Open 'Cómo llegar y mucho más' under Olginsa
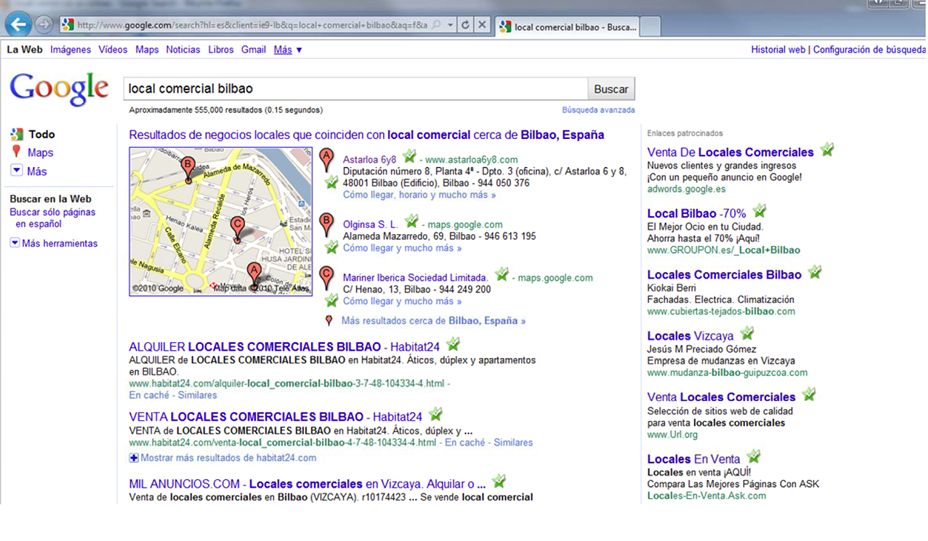Screen dimensions: 928x541 tap(402, 248)
